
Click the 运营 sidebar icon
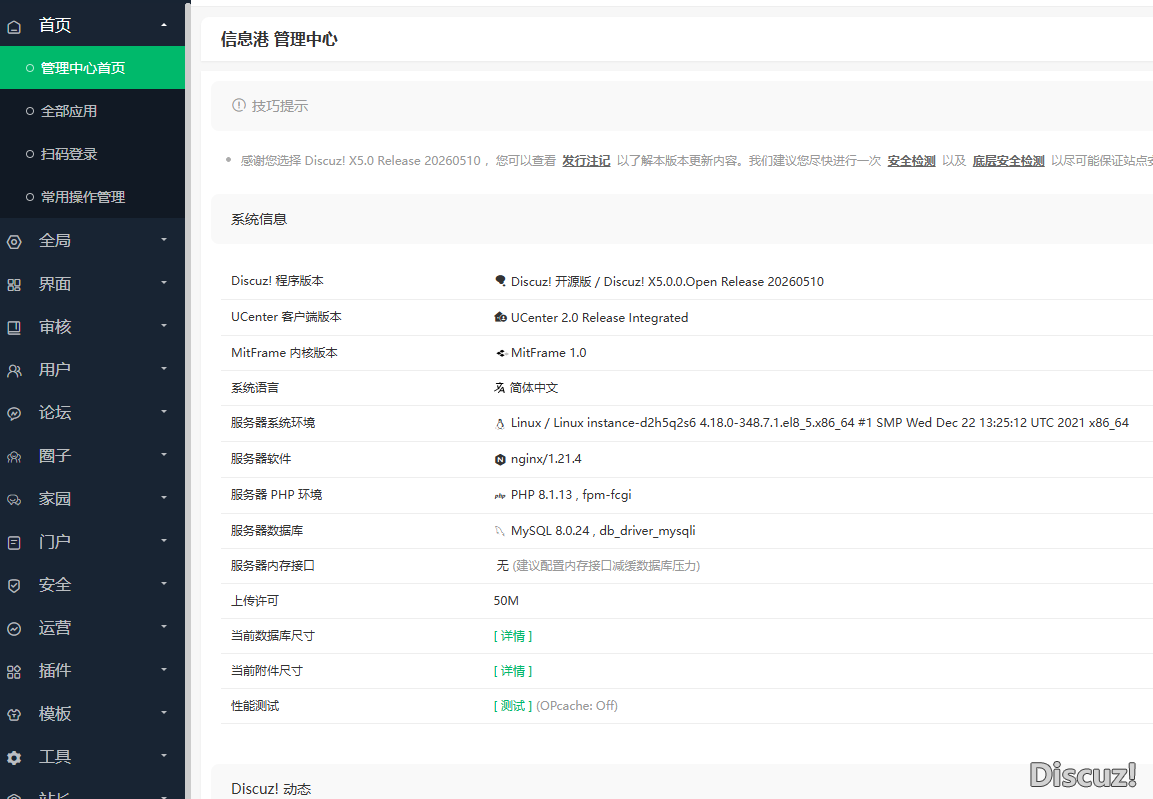(14, 629)
